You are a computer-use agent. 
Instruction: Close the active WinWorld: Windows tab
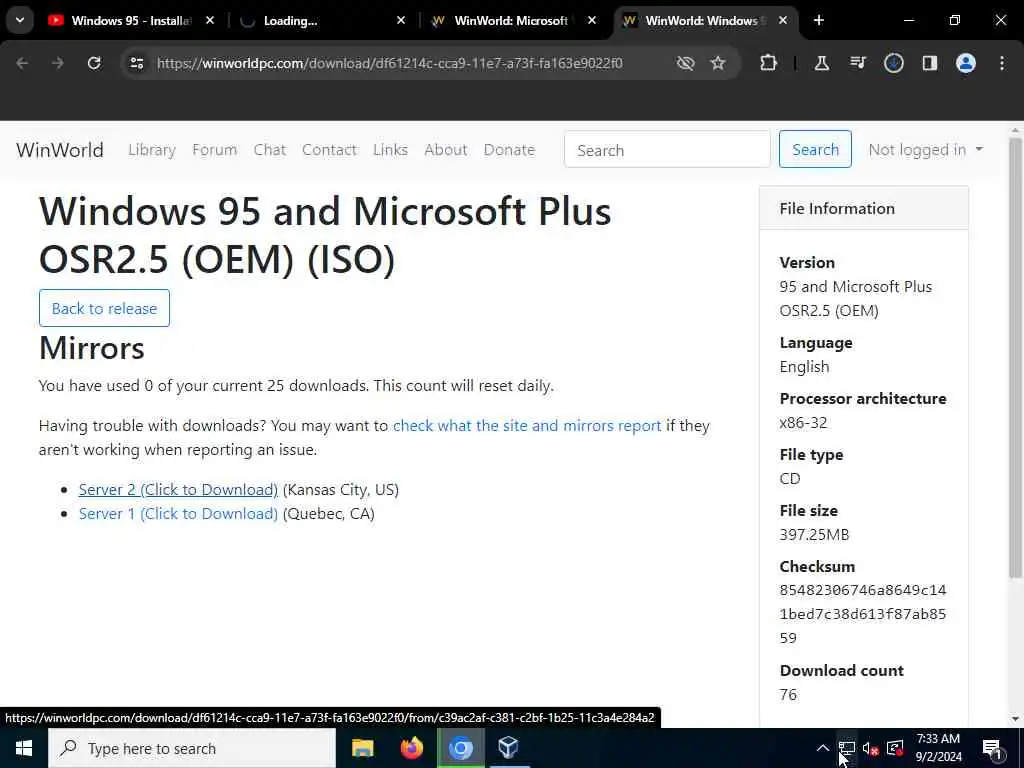[783, 21]
